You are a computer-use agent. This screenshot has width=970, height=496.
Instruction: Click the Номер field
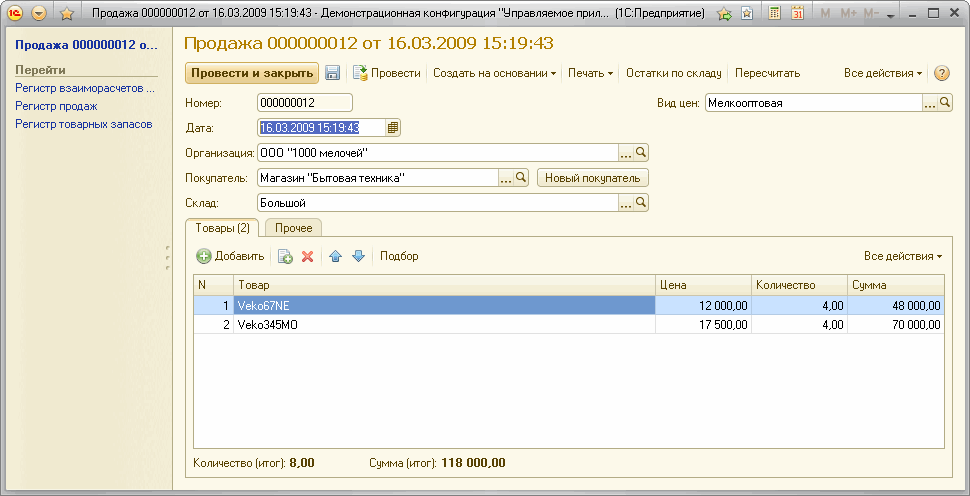point(304,103)
